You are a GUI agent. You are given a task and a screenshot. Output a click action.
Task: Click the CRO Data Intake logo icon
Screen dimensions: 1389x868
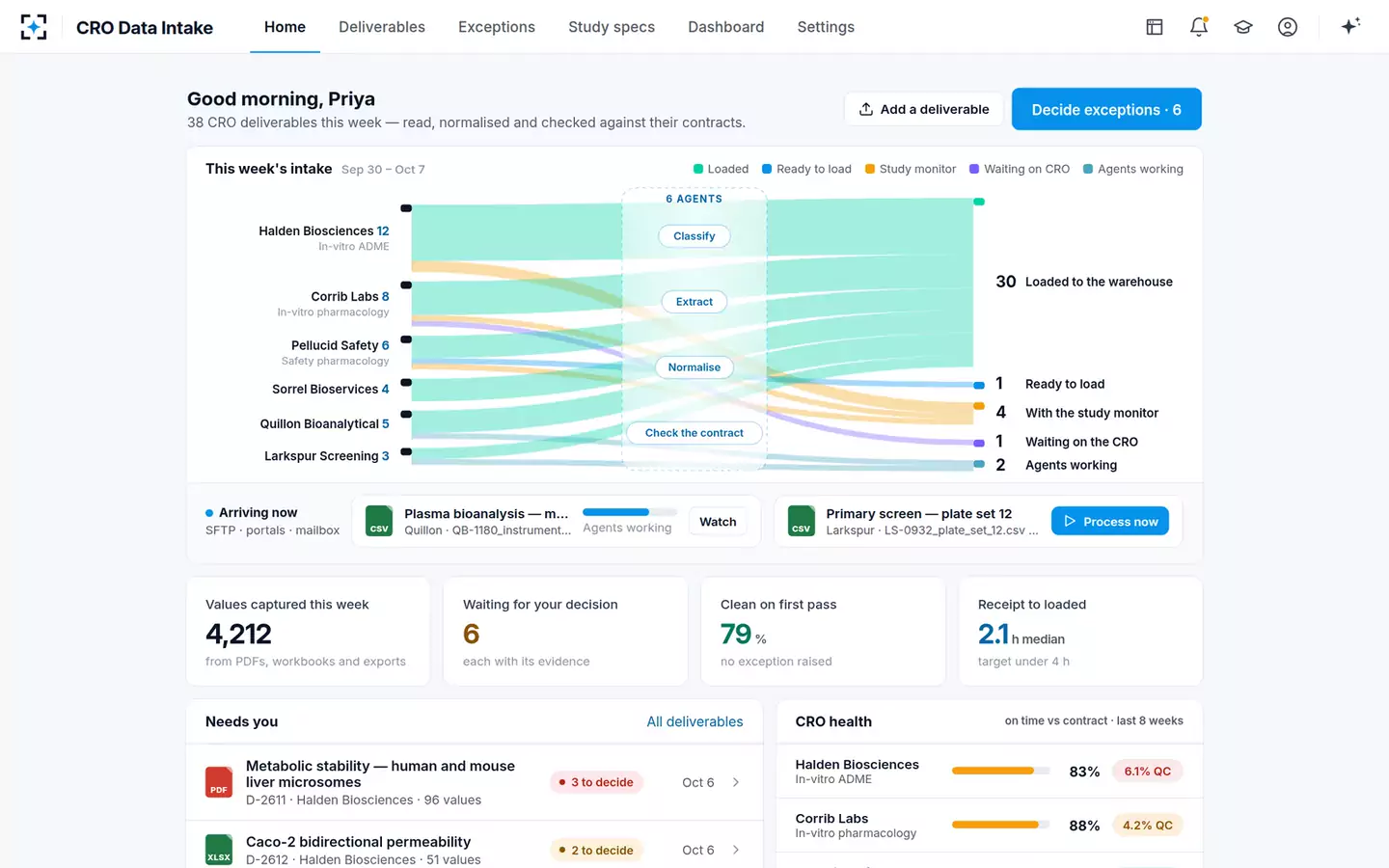pyautogui.click(x=34, y=27)
